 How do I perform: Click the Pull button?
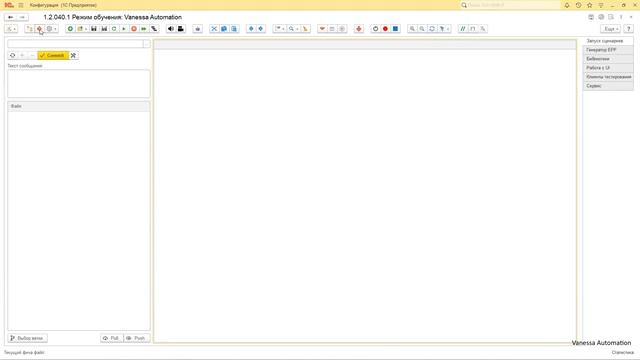coord(111,338)
